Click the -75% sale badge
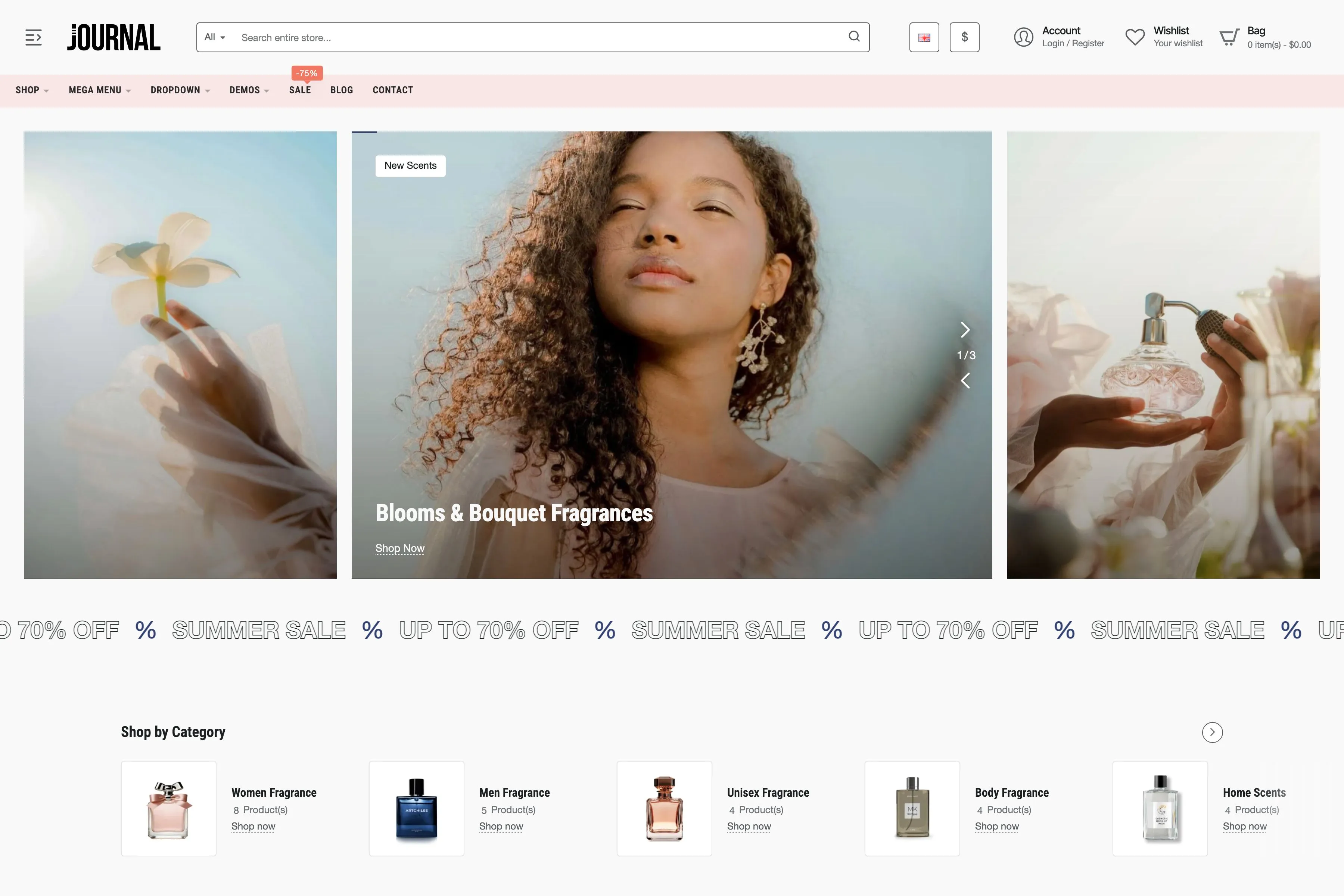This screenshot has width=1344, height=896. [x=307, y=73]
